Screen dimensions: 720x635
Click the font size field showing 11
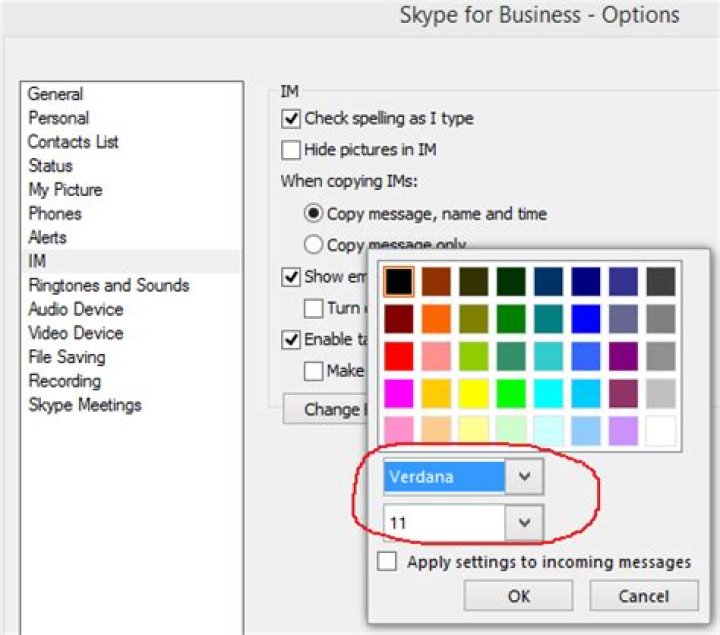click(444, 523)
